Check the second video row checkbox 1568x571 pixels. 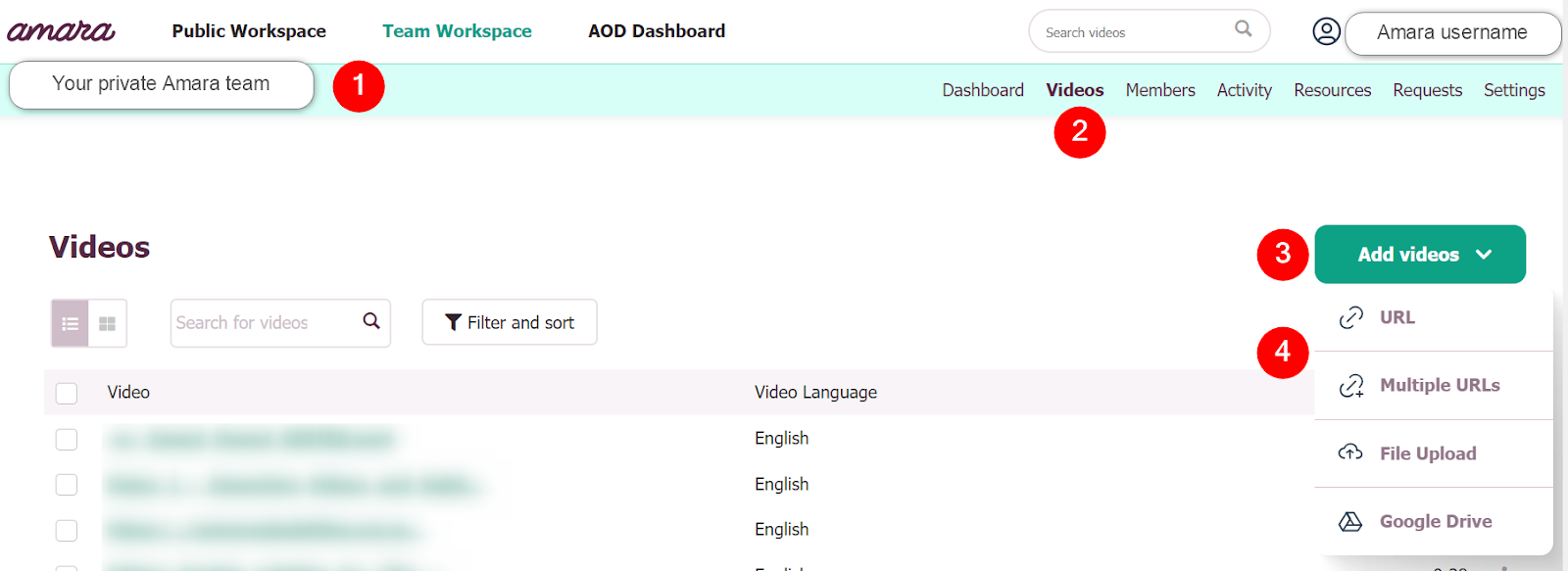67,485
